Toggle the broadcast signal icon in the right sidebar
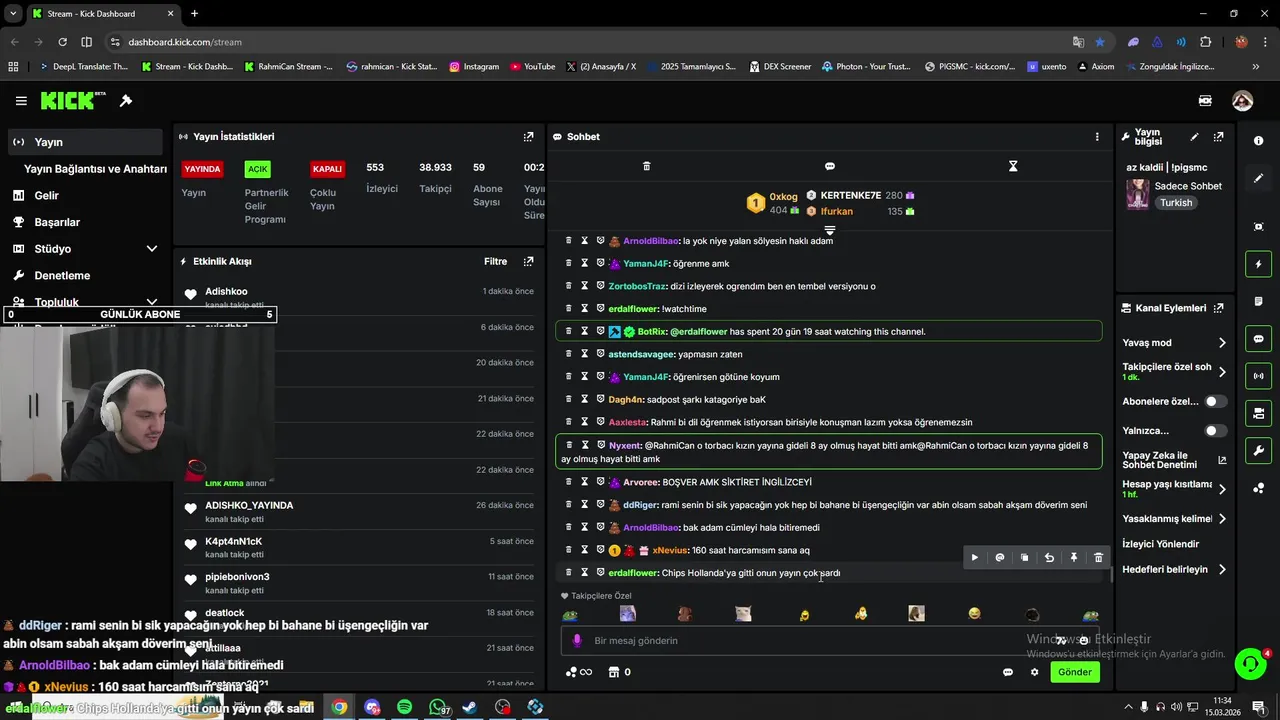The image size is (1280, 720). 1258,376
